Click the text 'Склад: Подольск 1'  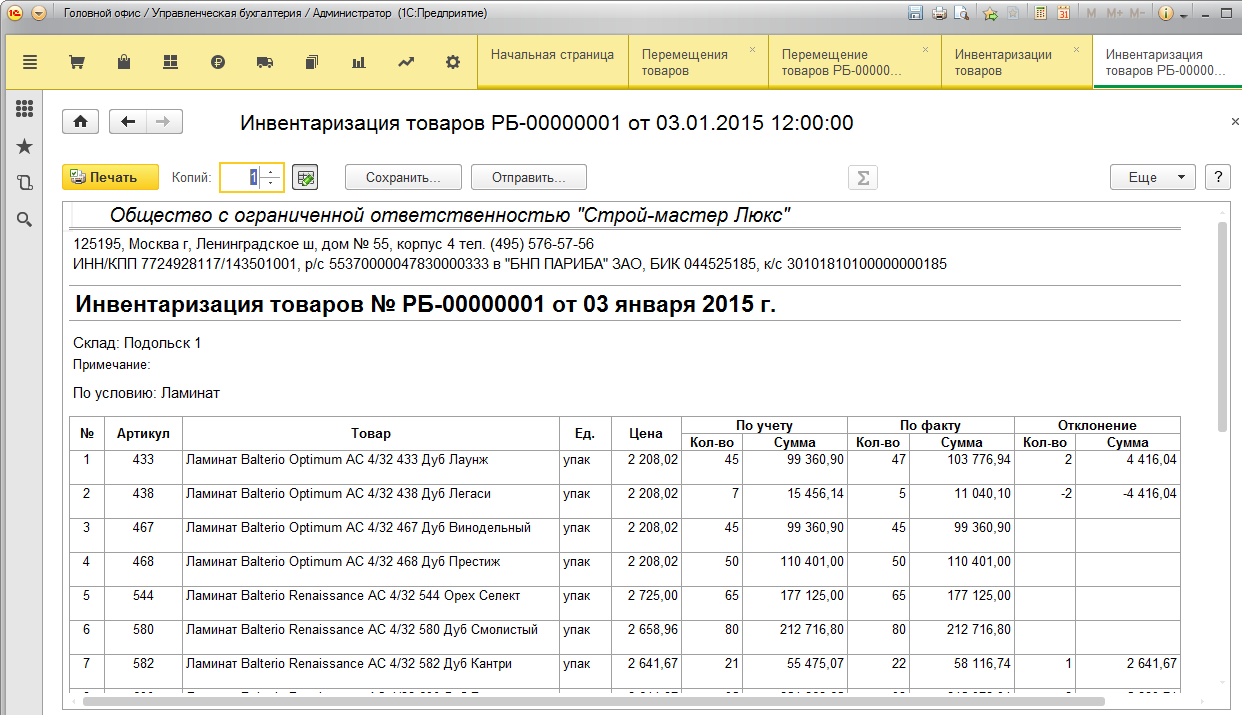coord(137,343)
